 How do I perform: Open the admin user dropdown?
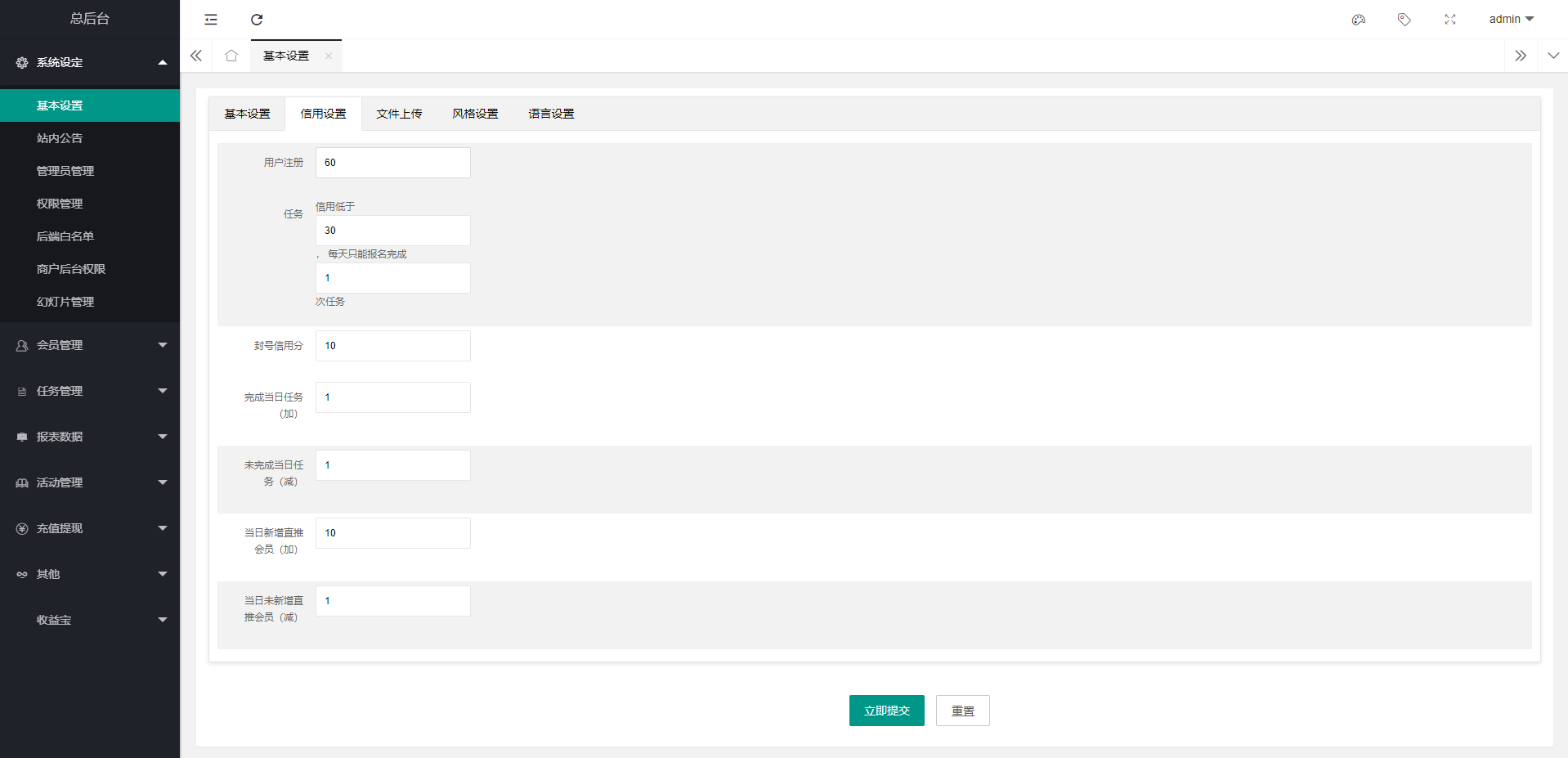point(1511,19)
